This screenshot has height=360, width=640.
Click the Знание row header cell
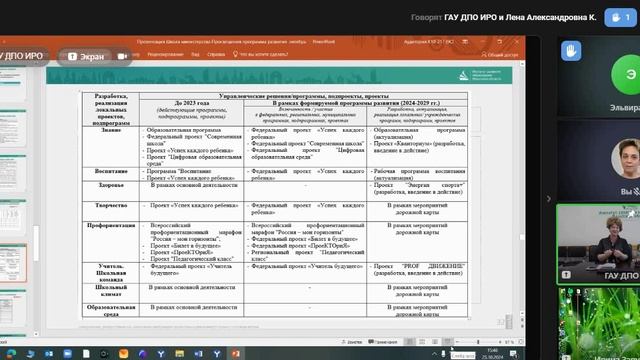pos(111,147)
